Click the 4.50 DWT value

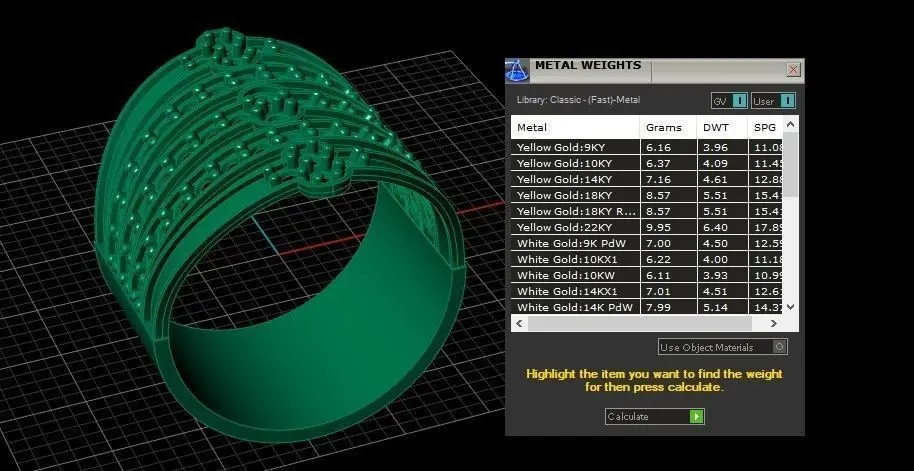(x=715, y=244)
